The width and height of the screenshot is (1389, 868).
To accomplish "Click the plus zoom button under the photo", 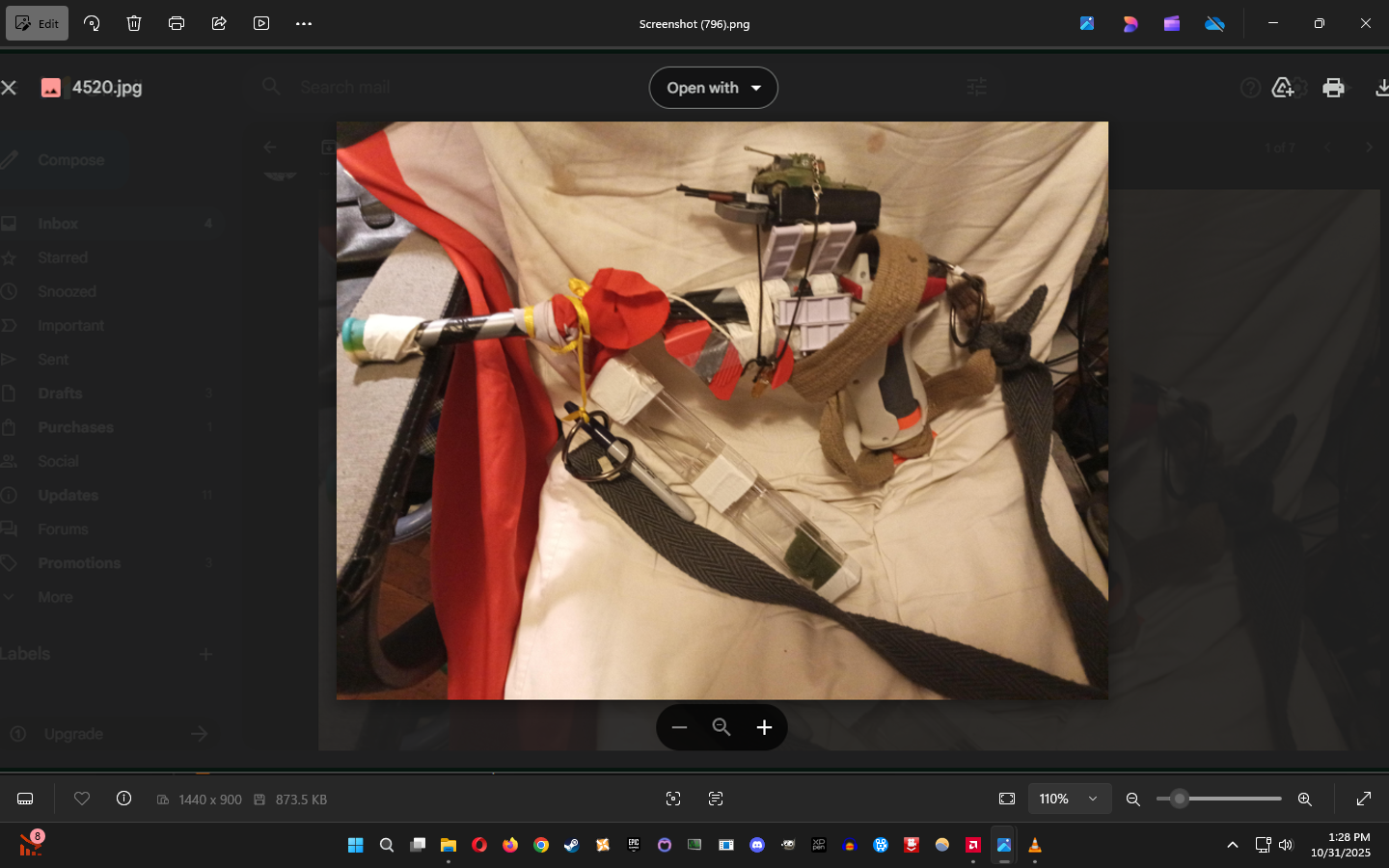I will [x=764, y=727].
